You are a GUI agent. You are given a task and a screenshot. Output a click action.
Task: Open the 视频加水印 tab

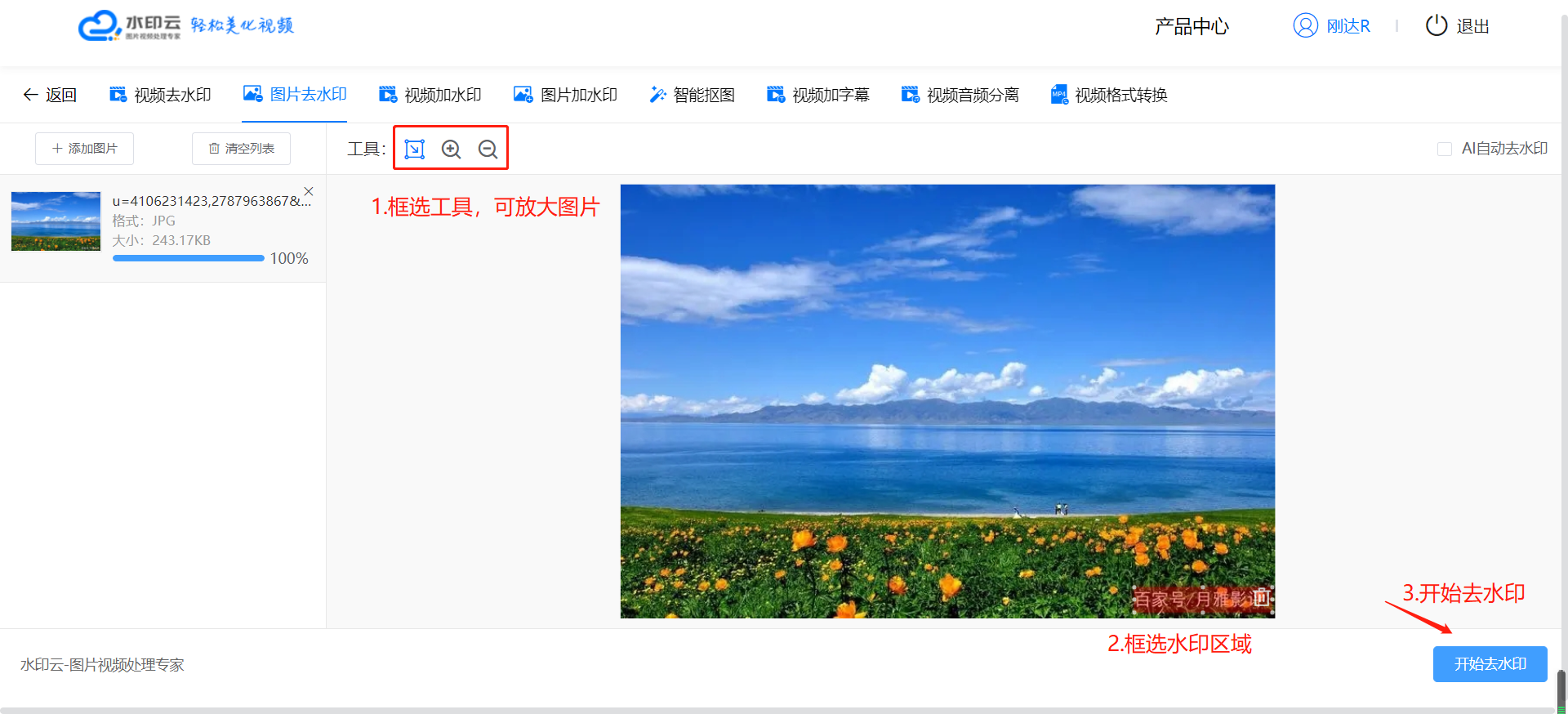(430, 95)
